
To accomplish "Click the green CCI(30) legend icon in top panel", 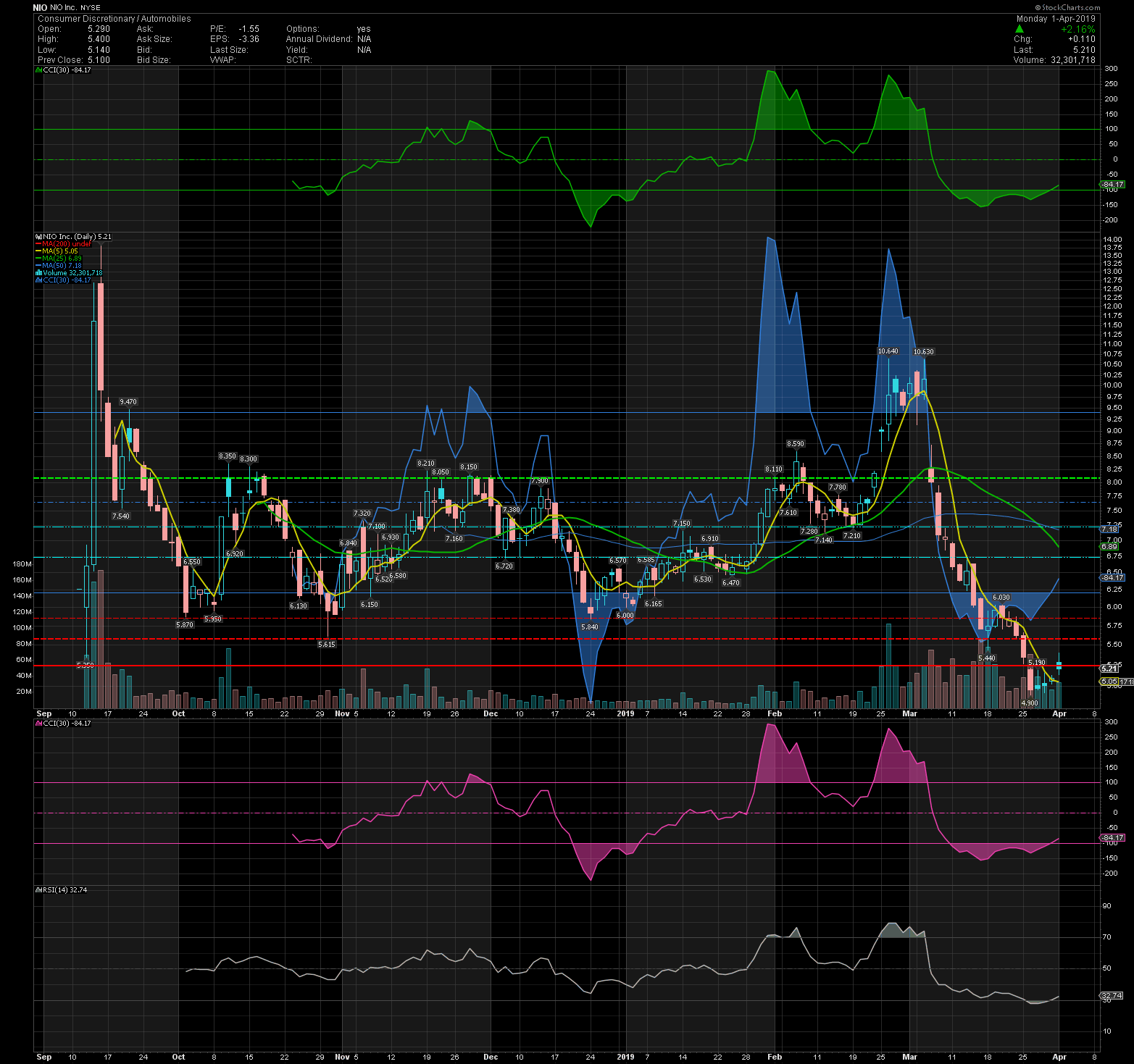I will (39, 70).
